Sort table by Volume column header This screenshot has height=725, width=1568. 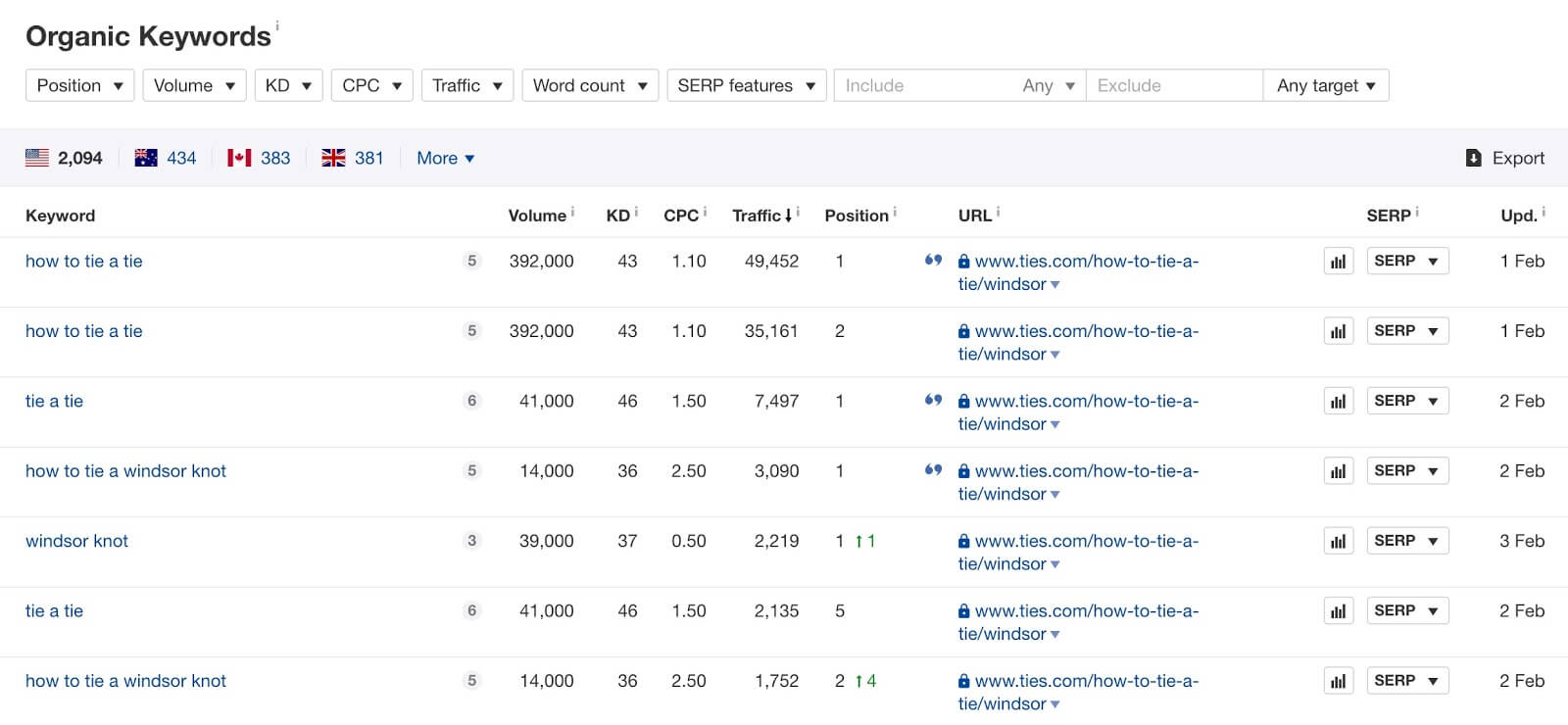click(x=537, y=216)
